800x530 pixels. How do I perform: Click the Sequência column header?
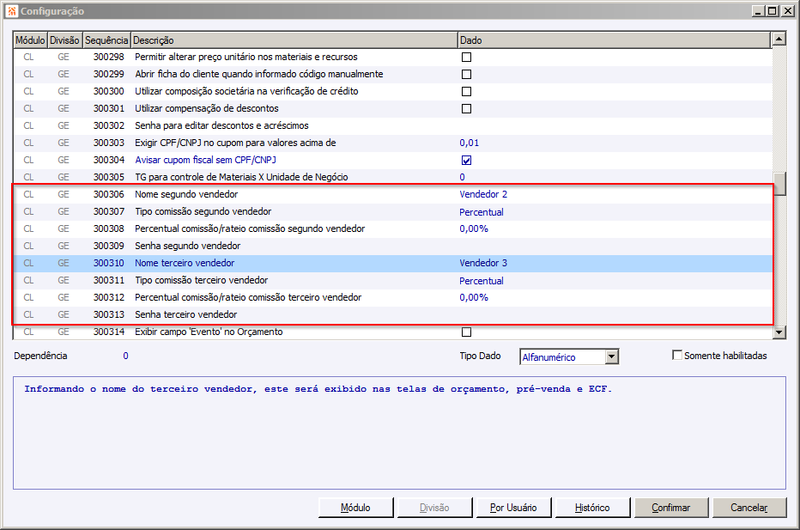click(x=106, y=40)
